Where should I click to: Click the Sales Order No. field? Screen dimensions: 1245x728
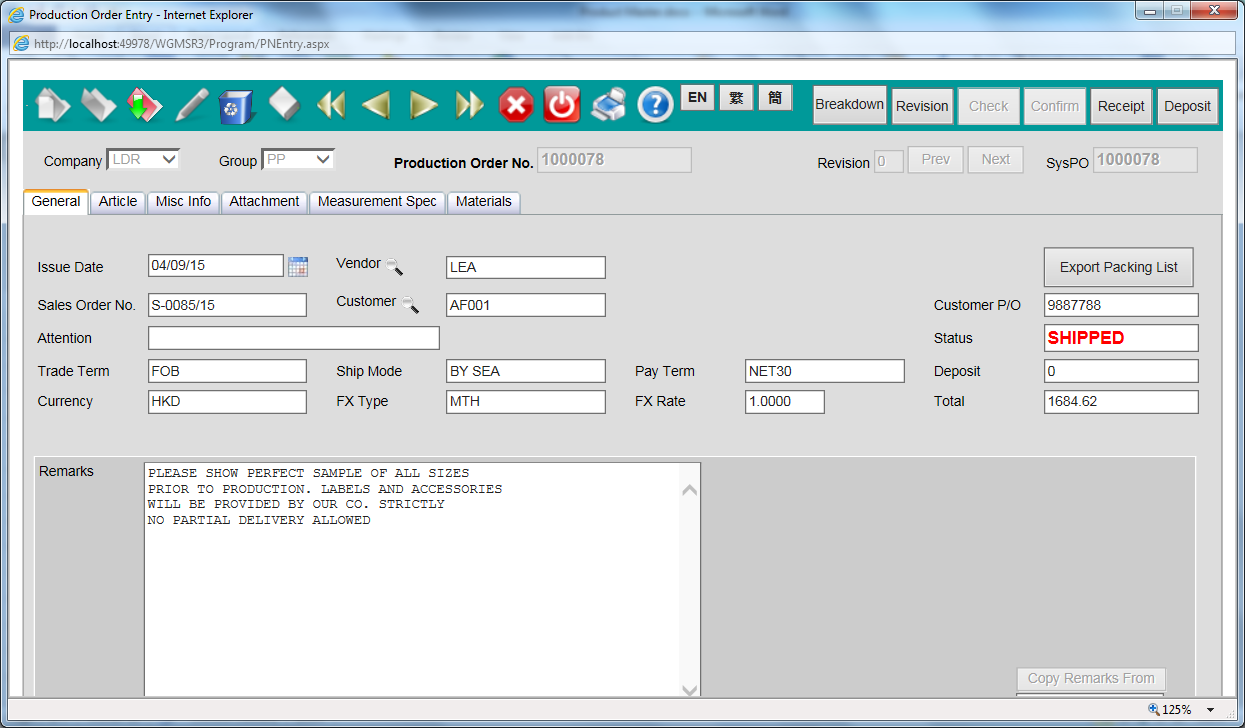coord(227,305)
